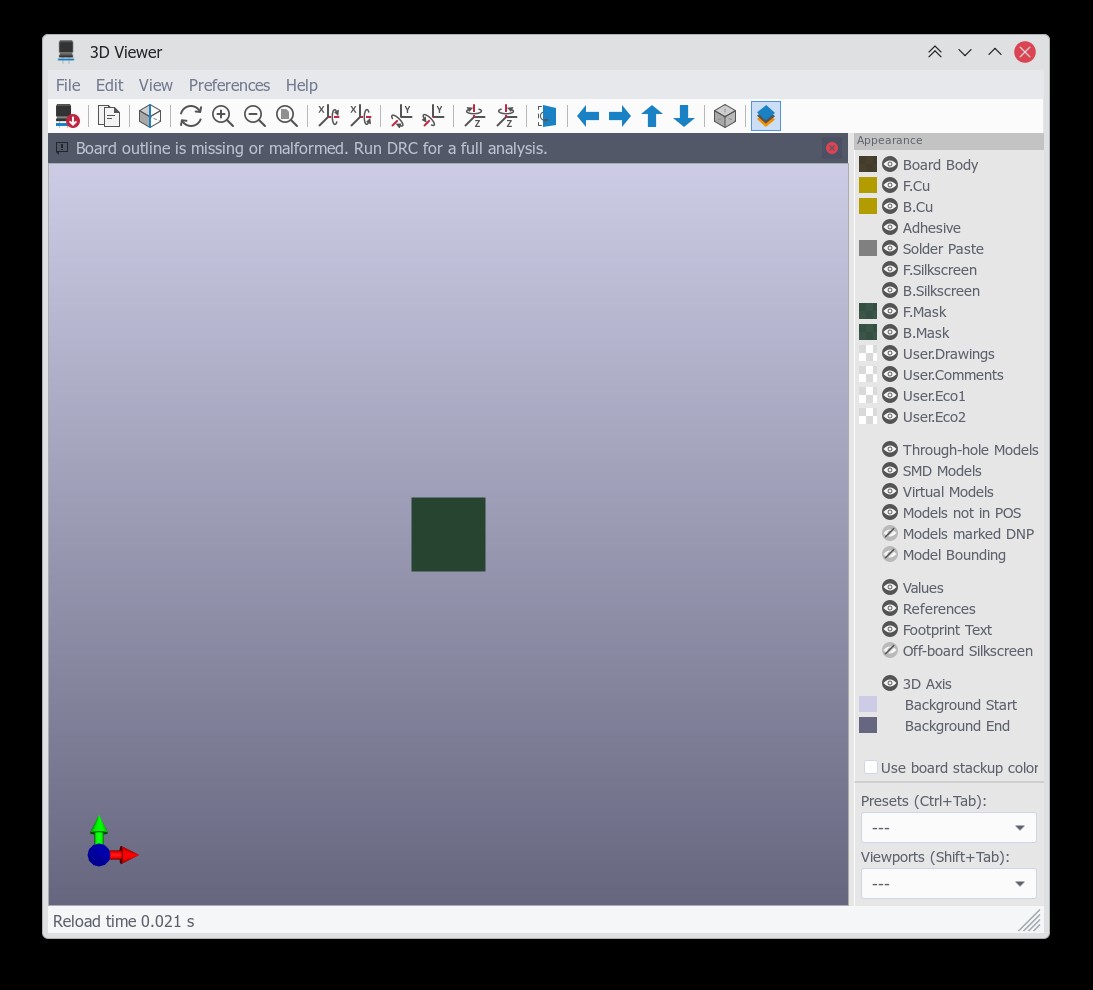Click the 3D Viewer title bar app icon
The height and width of the screenshot is (990, 1093).
pyautogui.click(x=66, y=52)
